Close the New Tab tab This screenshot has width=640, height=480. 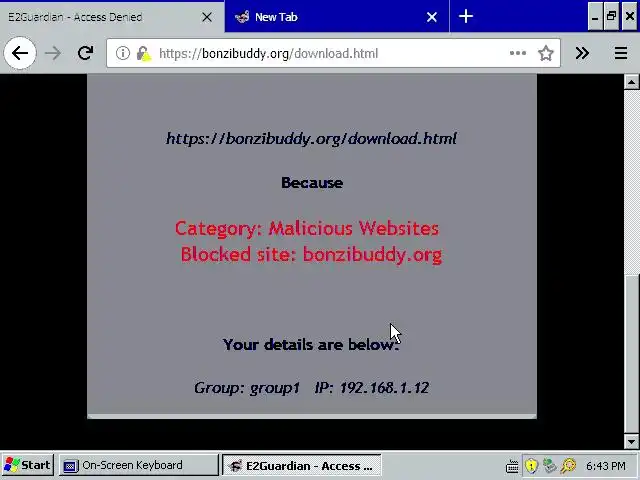[431, 17]
